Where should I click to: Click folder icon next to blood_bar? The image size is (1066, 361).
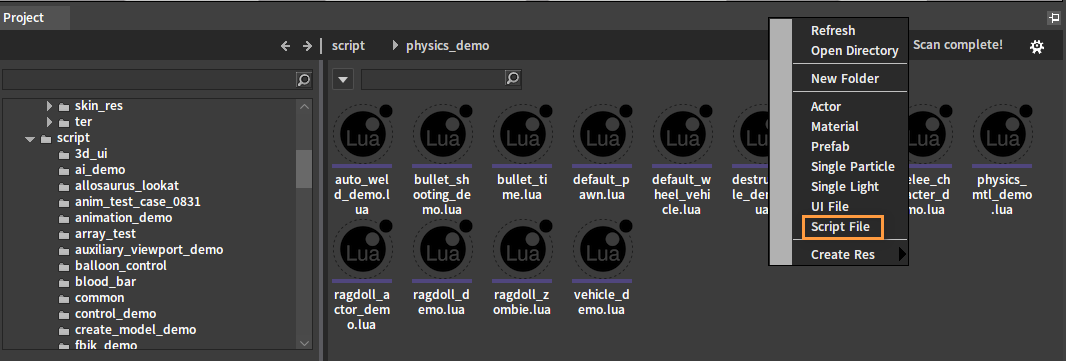pyautogui.click(x=63, y=282)
